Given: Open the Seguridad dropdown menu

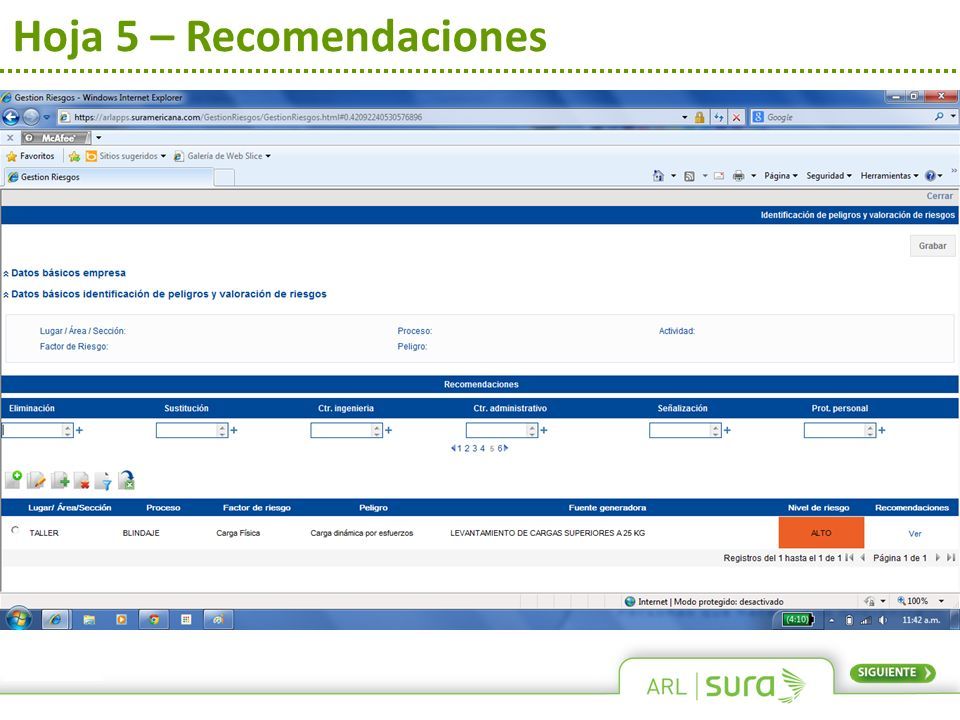Looking at the screenshot, I should pyautogui.click(x=829, y=176).
